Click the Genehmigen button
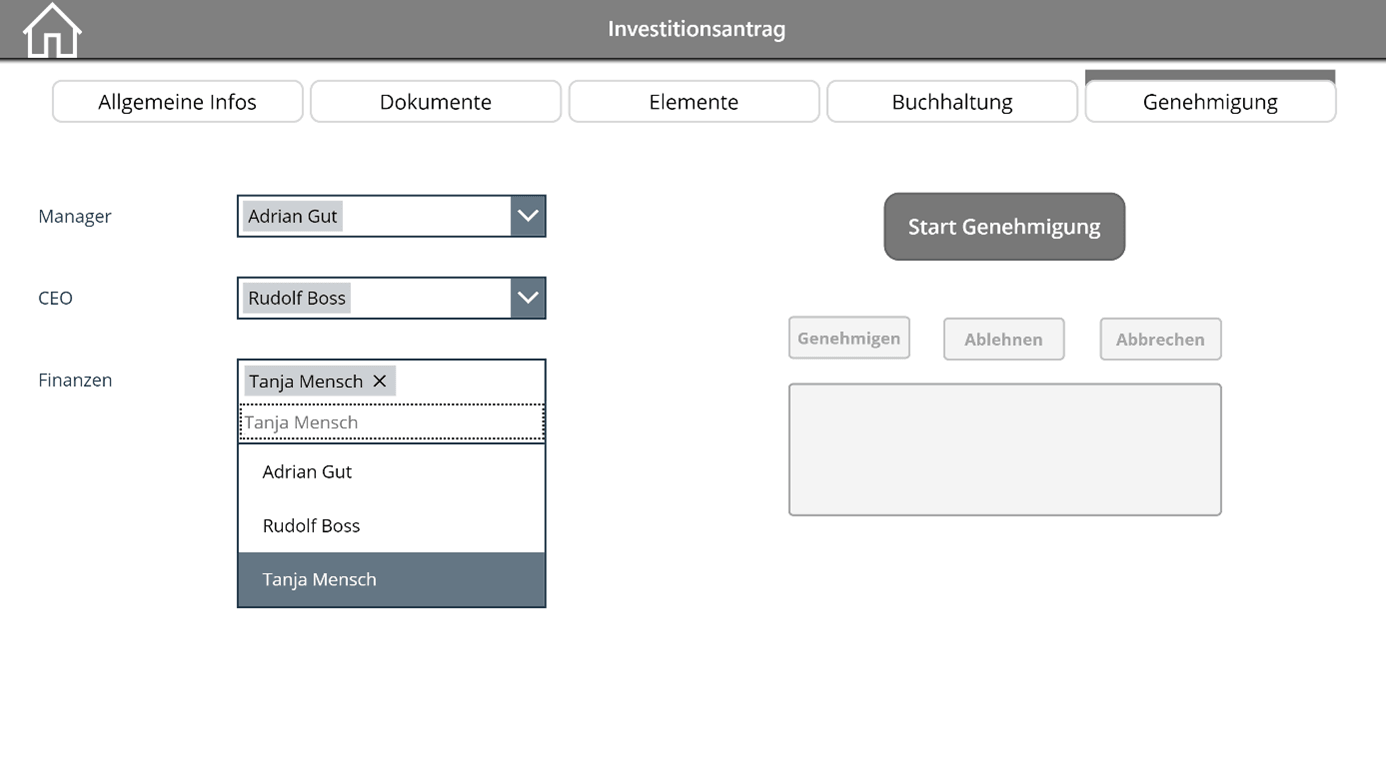 pyautogui.click(x=849, y=338)
